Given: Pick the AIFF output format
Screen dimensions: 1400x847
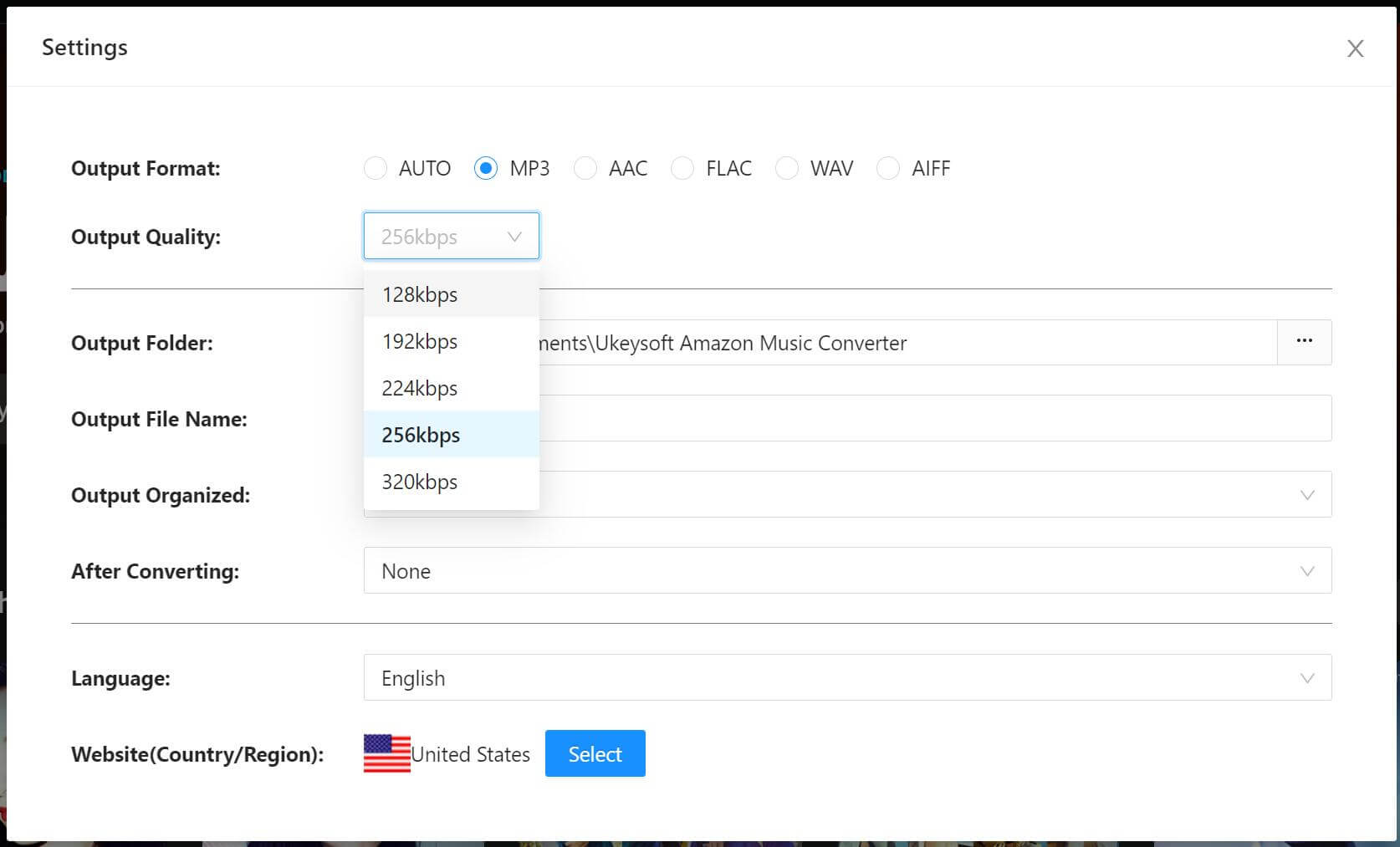Looking at the screenshot, I should click(888, 169).
